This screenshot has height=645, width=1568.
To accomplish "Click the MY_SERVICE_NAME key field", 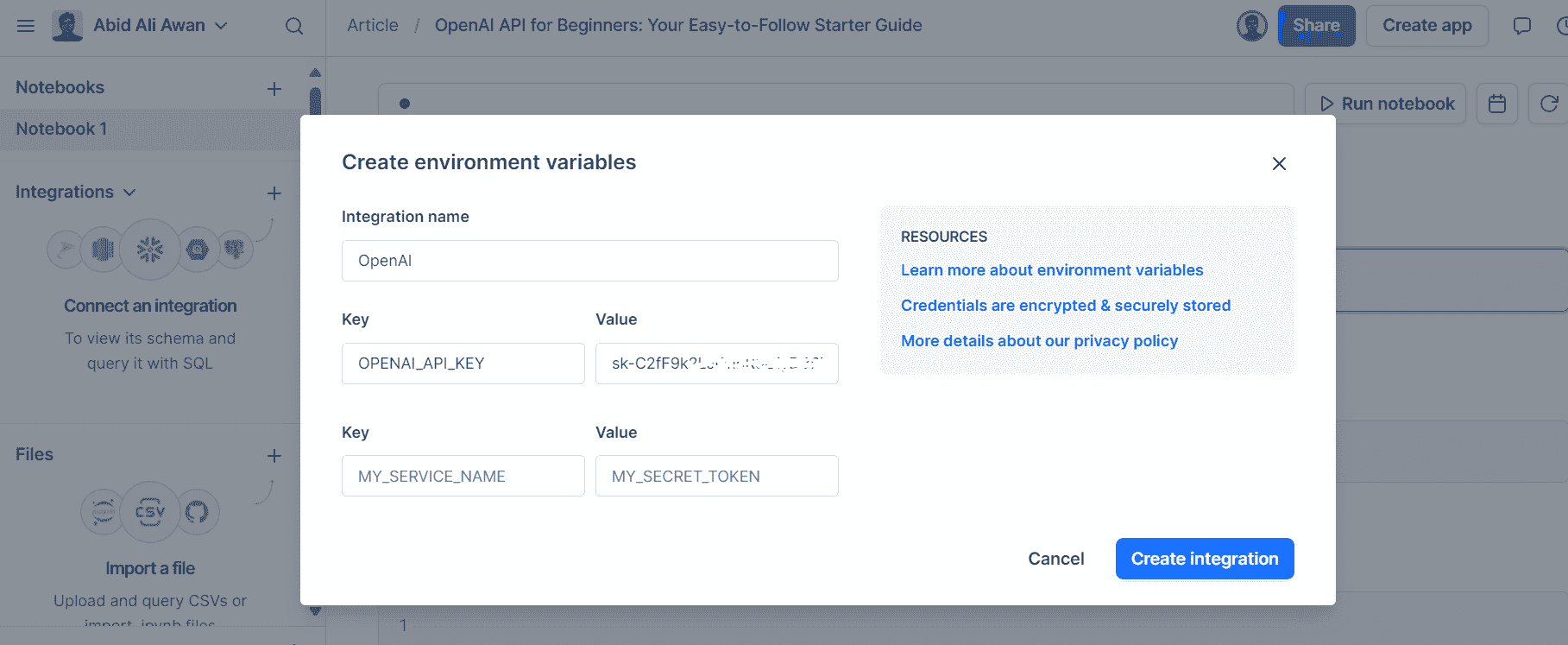I will pyautogui.click(x=463, y=476).
